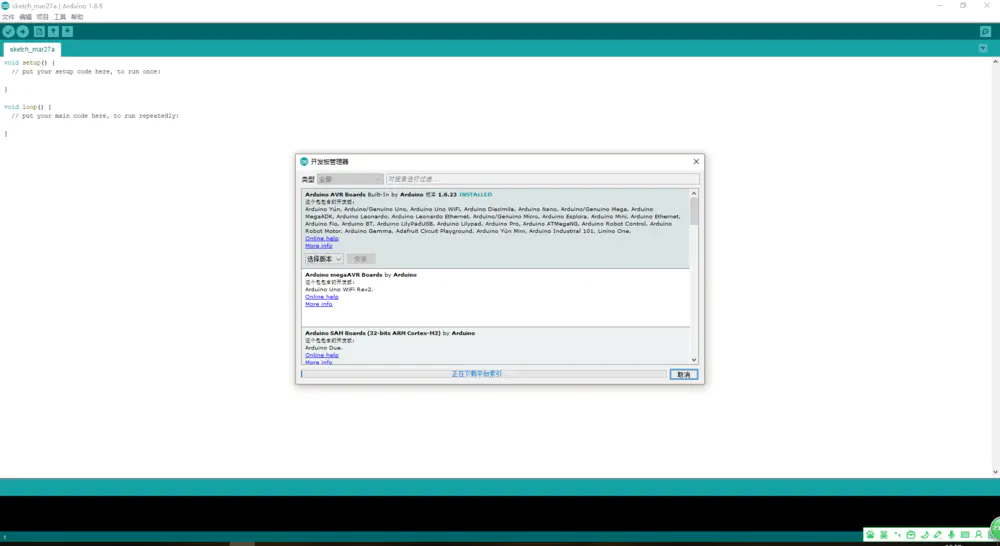The width and height of the screenshot is (1000, 546).
Task: Click the search filter field in Boards Manager
Action: point(542,179)
